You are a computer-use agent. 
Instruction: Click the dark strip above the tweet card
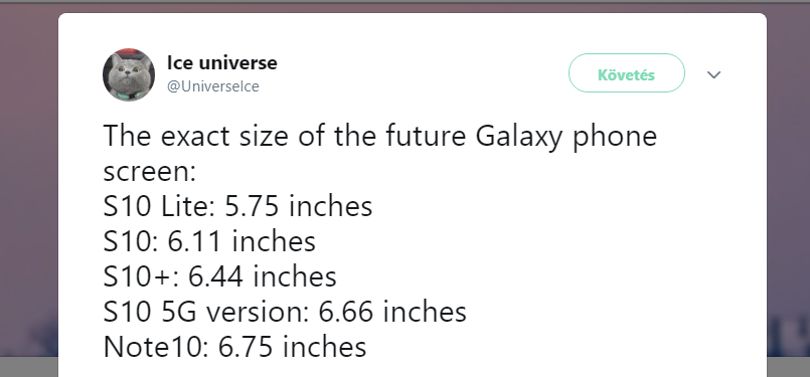pos(405,8)
